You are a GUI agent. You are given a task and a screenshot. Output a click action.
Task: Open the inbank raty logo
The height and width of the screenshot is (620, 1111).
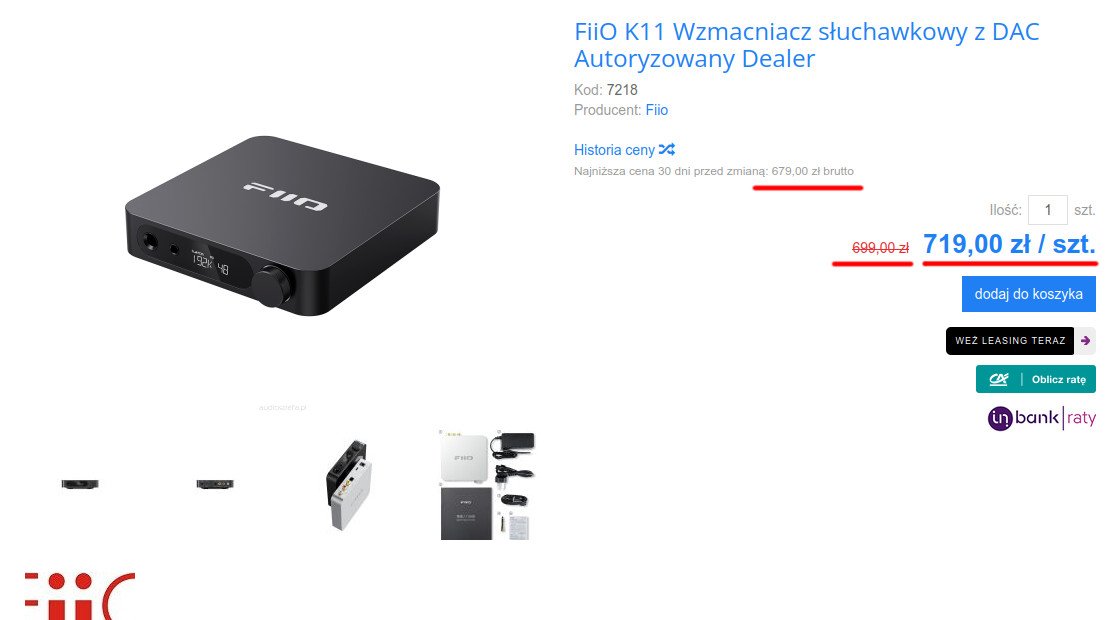1042,418
